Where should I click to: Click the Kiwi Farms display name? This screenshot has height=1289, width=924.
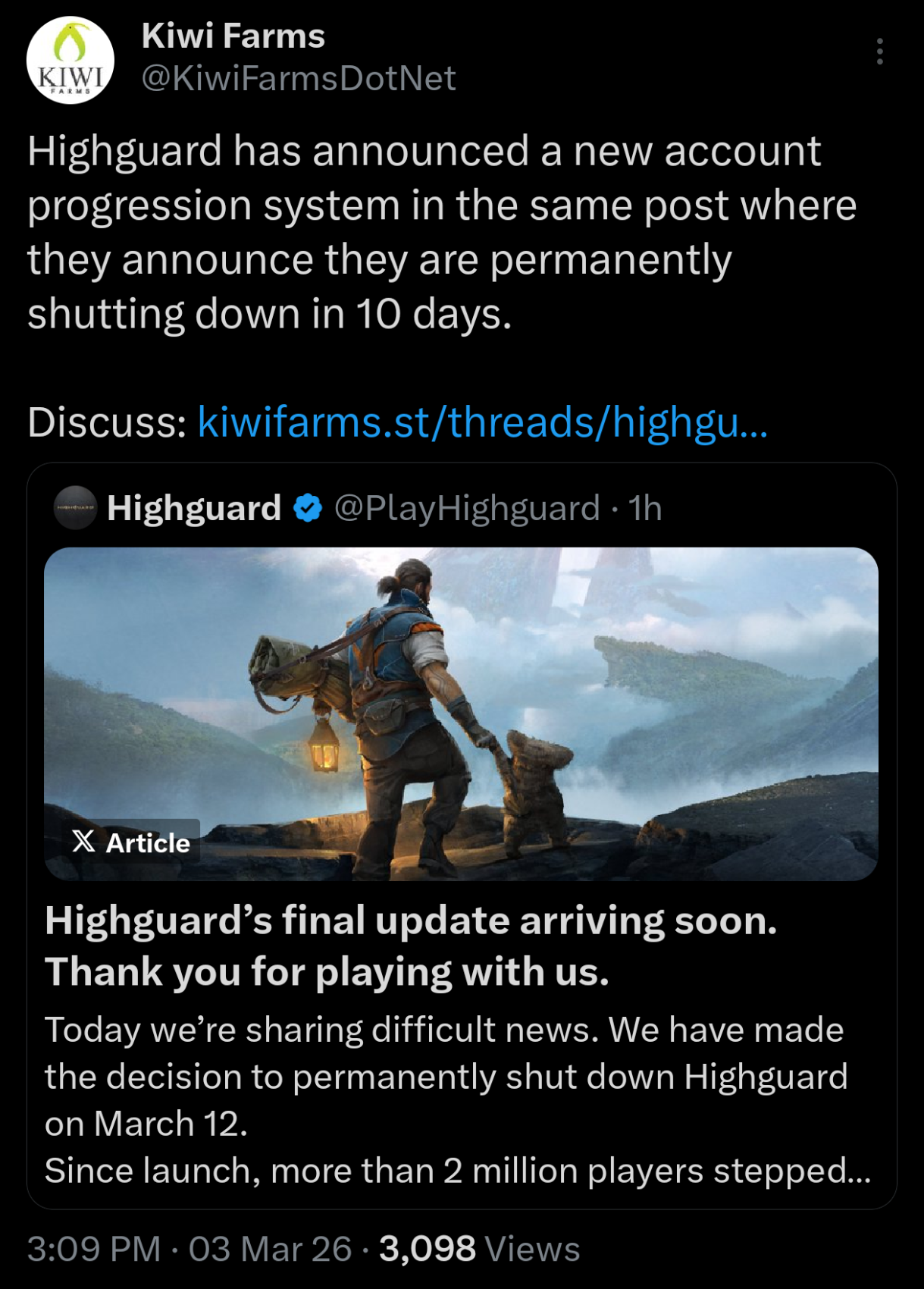(233, 36)
